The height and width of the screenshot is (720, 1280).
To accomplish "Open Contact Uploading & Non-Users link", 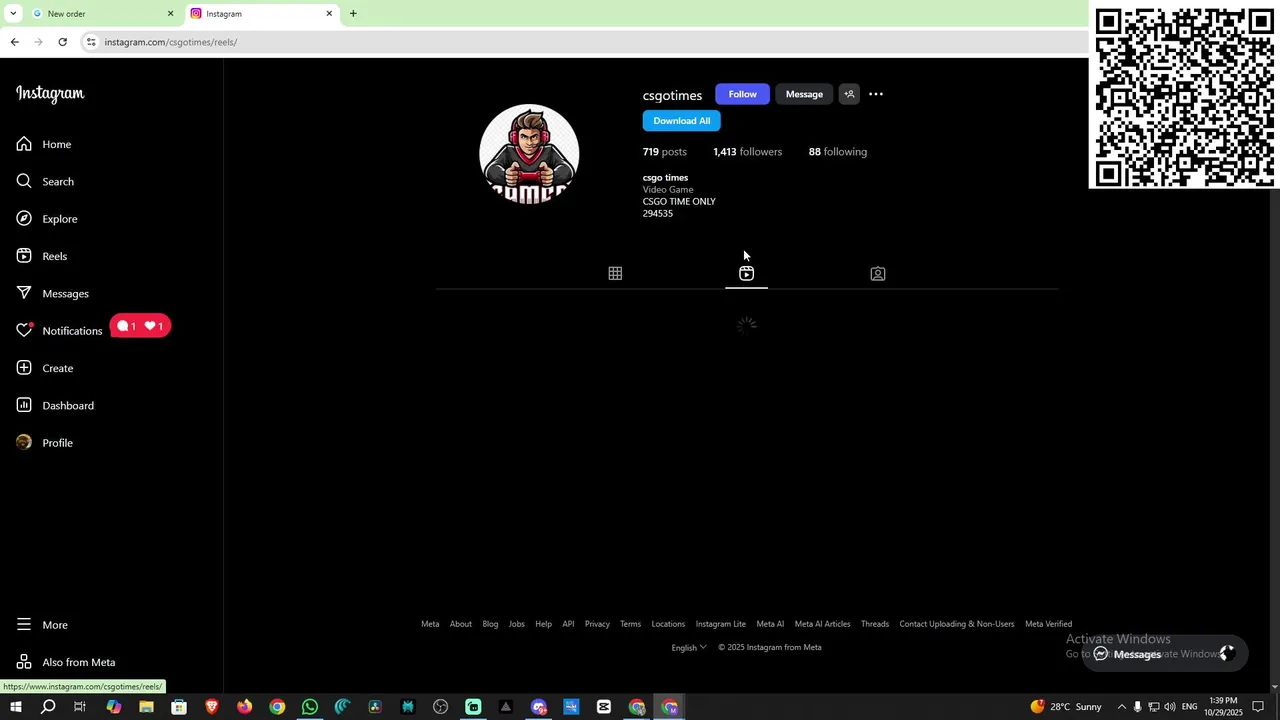I will pyautogui.click(x=957, y=624).
